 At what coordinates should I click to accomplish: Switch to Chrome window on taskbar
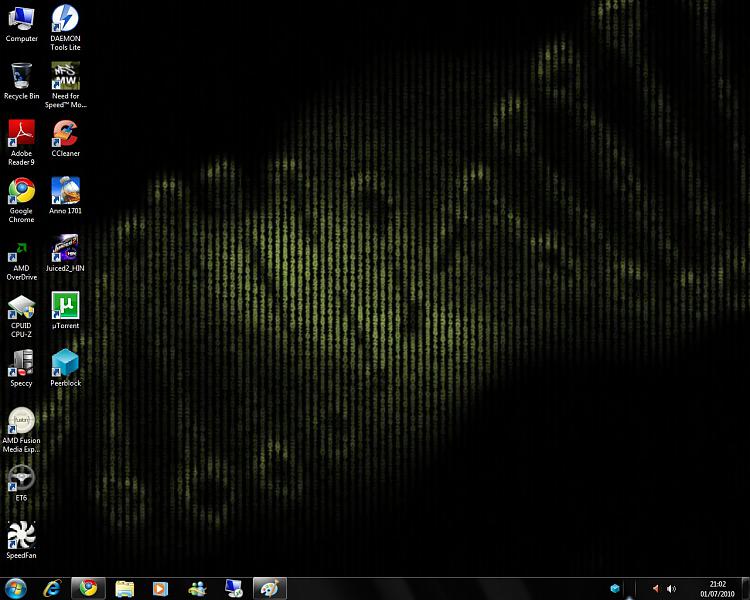[x=88, y=589]
